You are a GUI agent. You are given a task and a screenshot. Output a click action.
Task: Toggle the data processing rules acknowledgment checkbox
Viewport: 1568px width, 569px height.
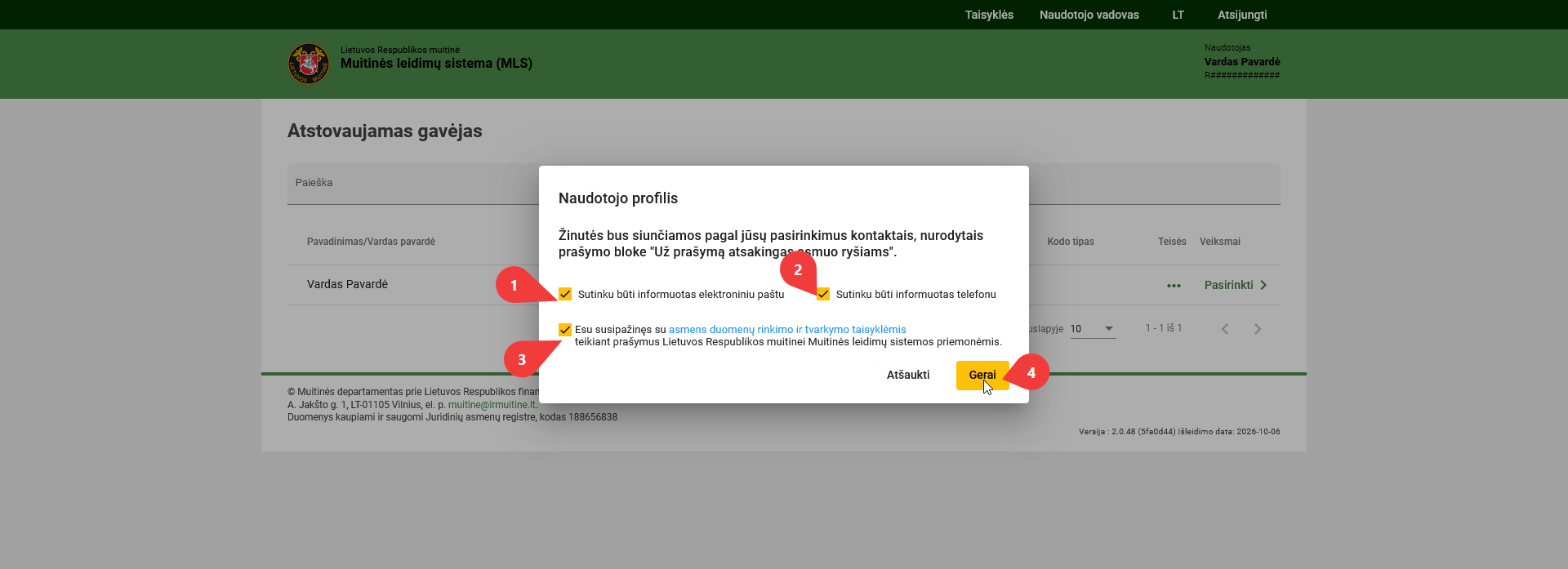pos(565,330)
